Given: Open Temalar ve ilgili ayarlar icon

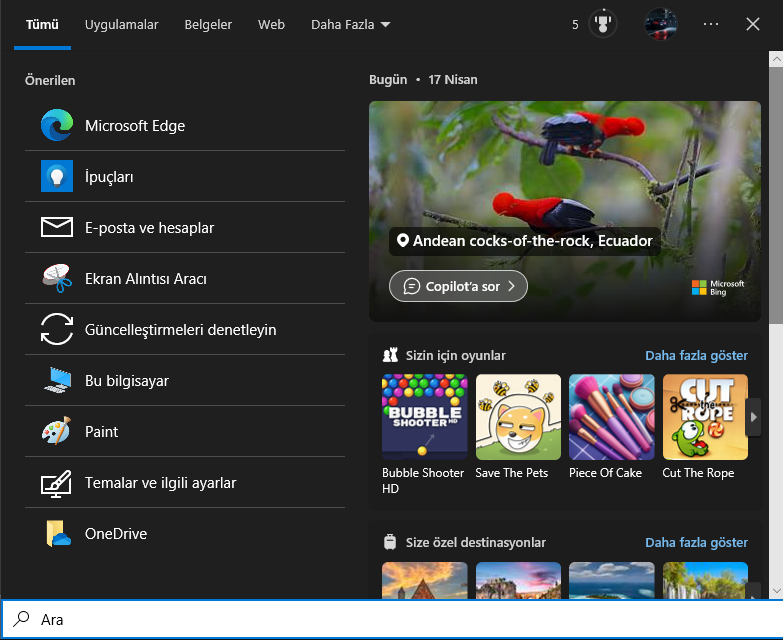Looking at the screenshot, I should click(56, 483).
